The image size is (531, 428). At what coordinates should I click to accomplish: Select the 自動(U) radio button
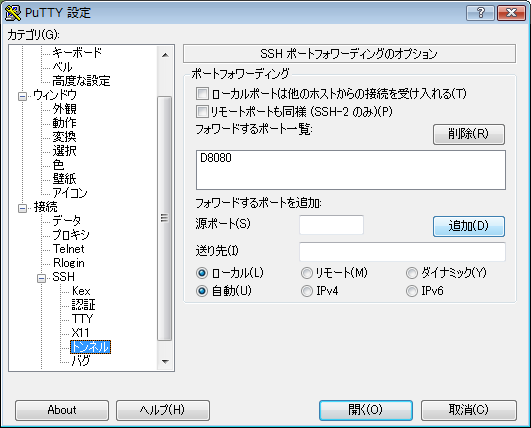coord(202,291)
